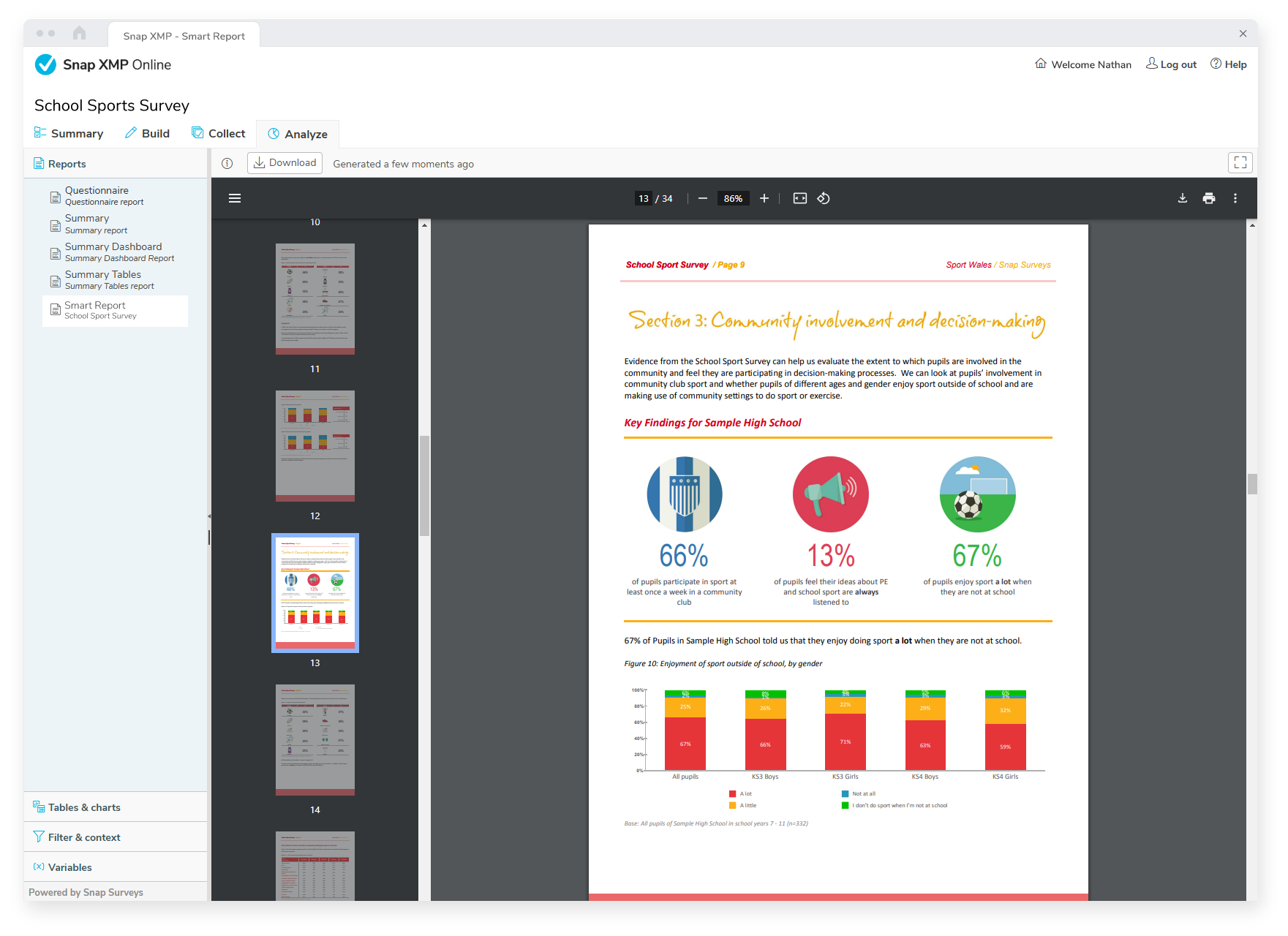Screen dimensions: 1288x936
Task: Expand the Variables panel
Action: [x=69, y=867]
